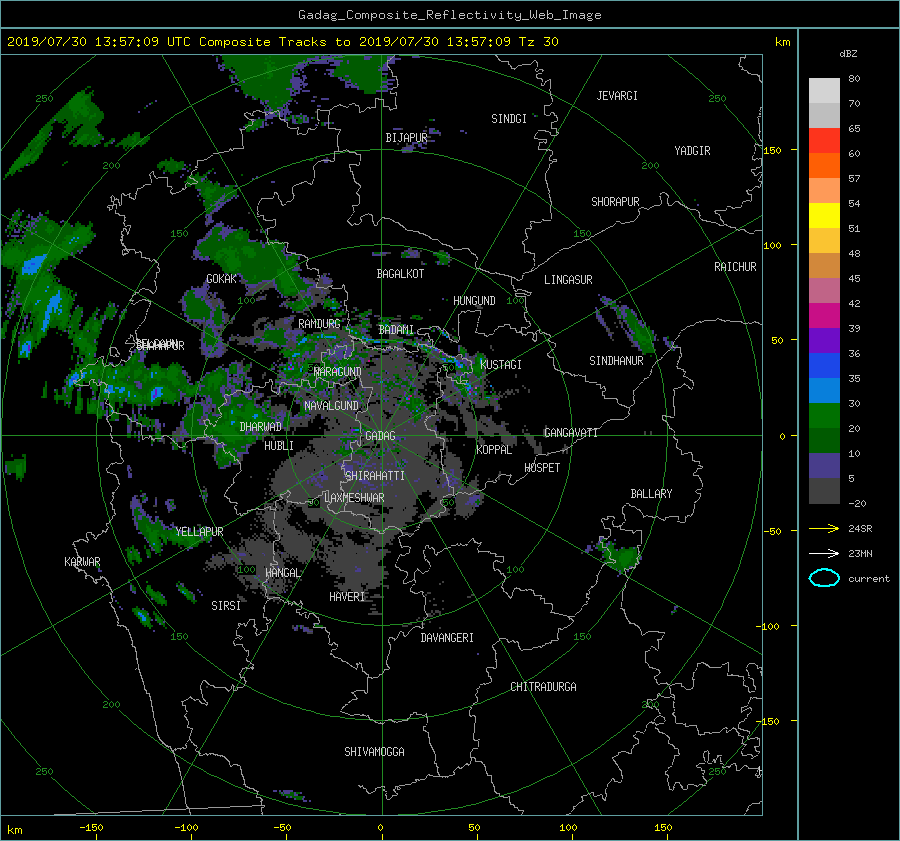Click the DHARWAD city label
Screen dimensions: 900x841
[x=260, y=427]
